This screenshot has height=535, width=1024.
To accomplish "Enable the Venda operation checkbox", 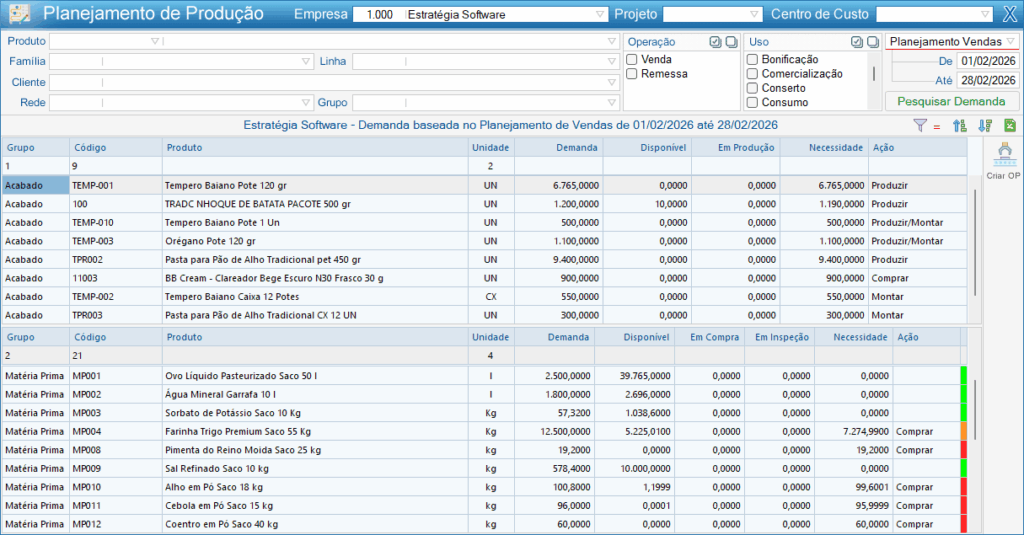I will (x=632, y=60).
